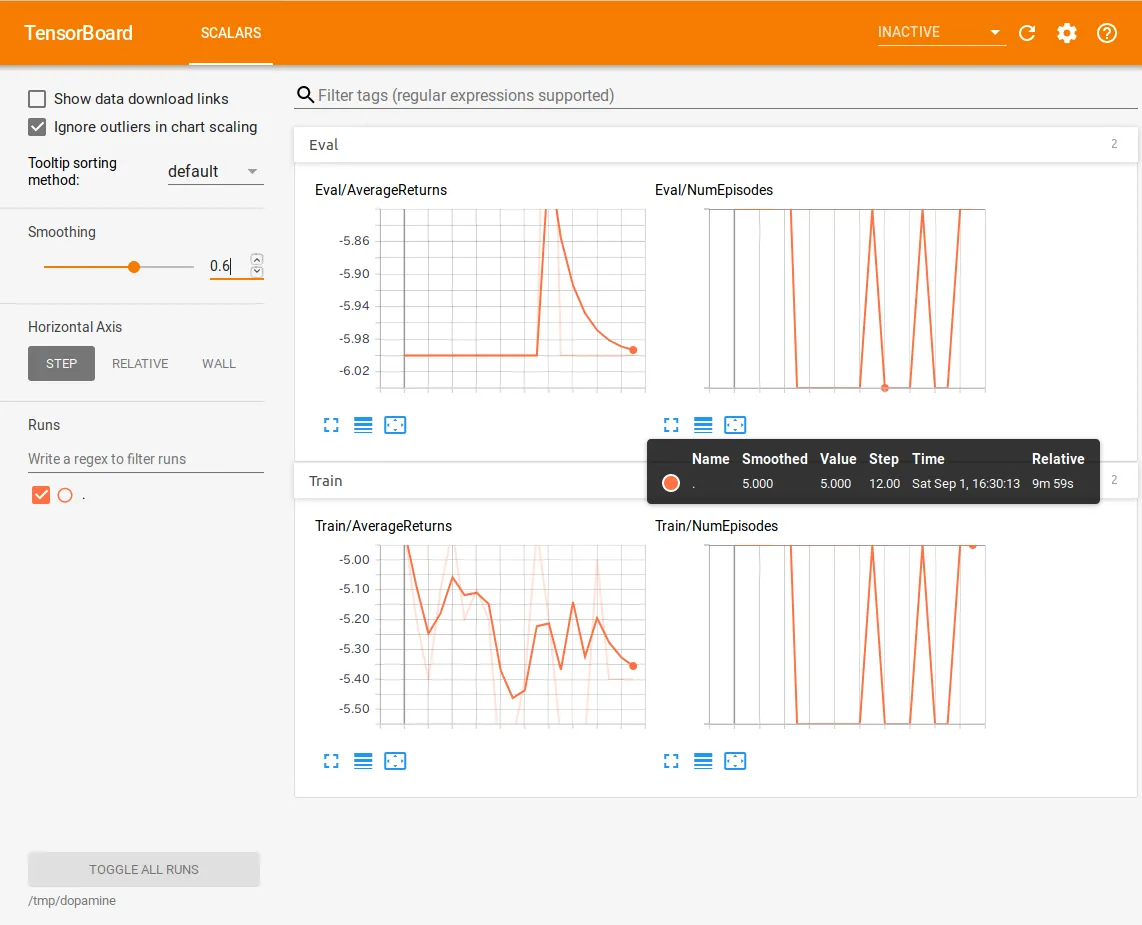Enable Show data download links checkbox
This screenshot has height=925, width=1142.
point(37,99)
